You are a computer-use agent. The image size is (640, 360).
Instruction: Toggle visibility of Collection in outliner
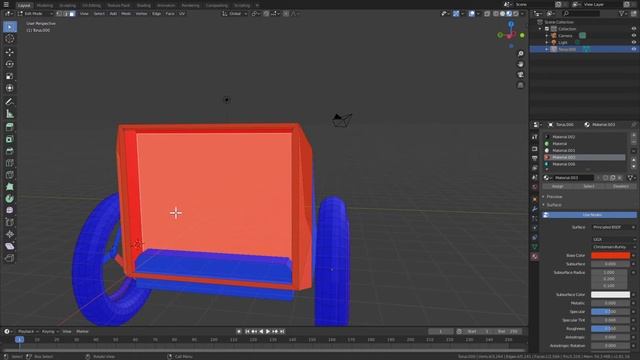(633, 29)
